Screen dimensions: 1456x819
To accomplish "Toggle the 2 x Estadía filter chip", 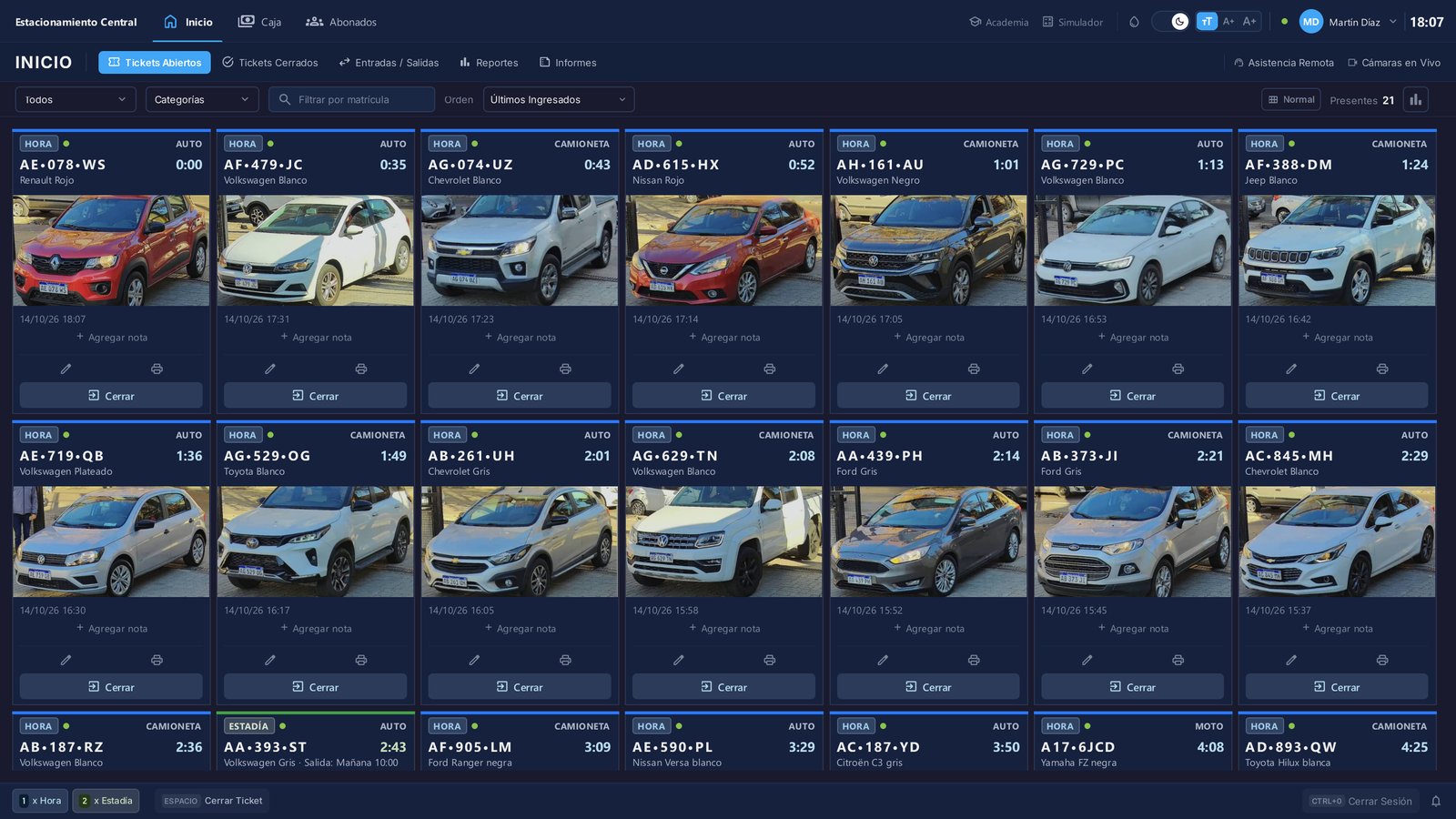I will pos(106,801).
